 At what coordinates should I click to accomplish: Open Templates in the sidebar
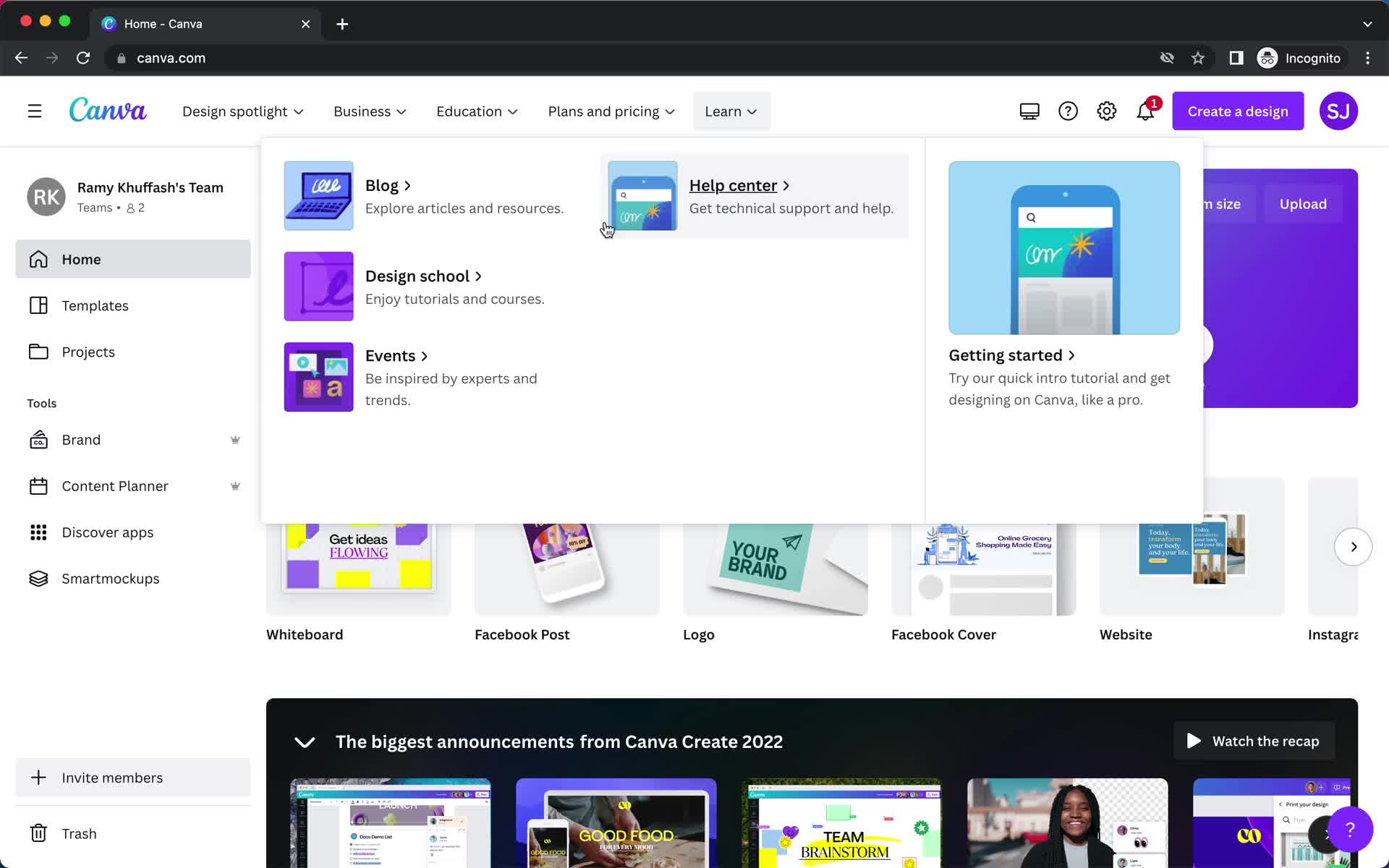[133, 305]
